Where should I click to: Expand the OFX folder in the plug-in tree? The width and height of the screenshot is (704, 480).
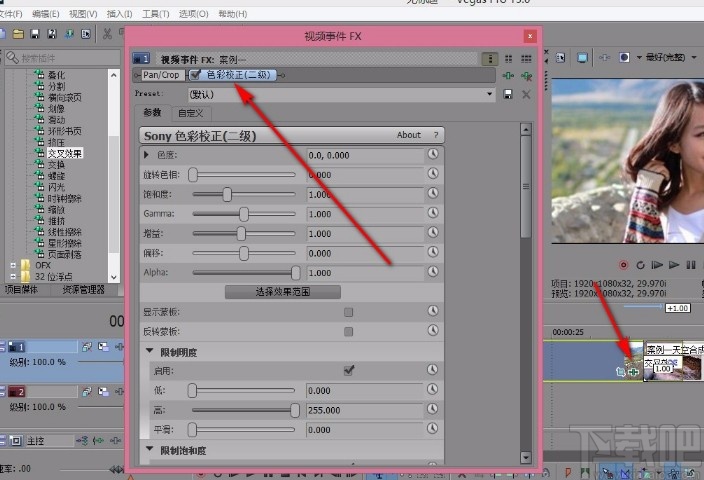(x=13, y=265)
